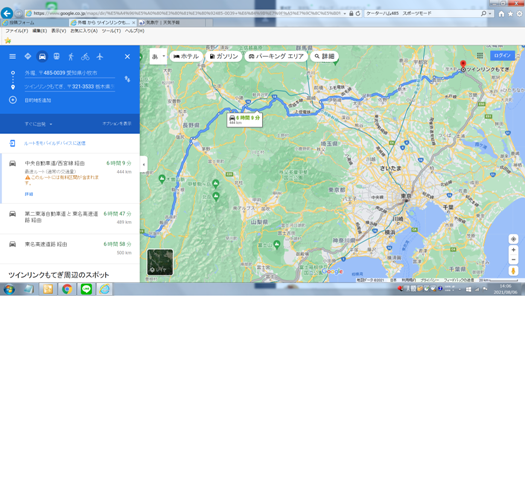Open the ヘルプ(H) menu
525x480 pixels.
[134, 31]
